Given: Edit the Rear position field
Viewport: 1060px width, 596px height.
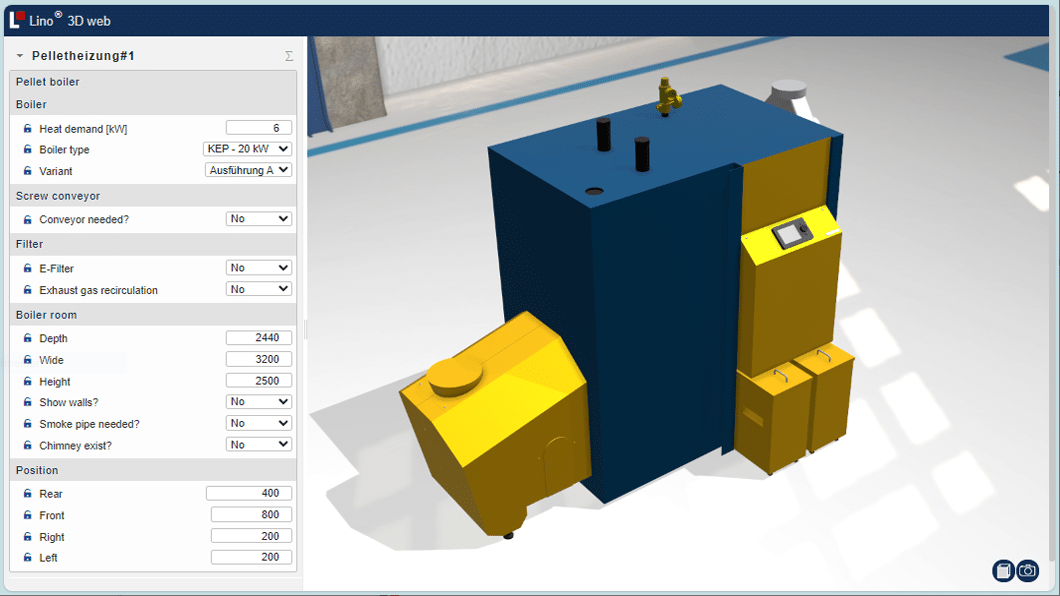Looking at the screenshot, I should (x=249, y=493).
